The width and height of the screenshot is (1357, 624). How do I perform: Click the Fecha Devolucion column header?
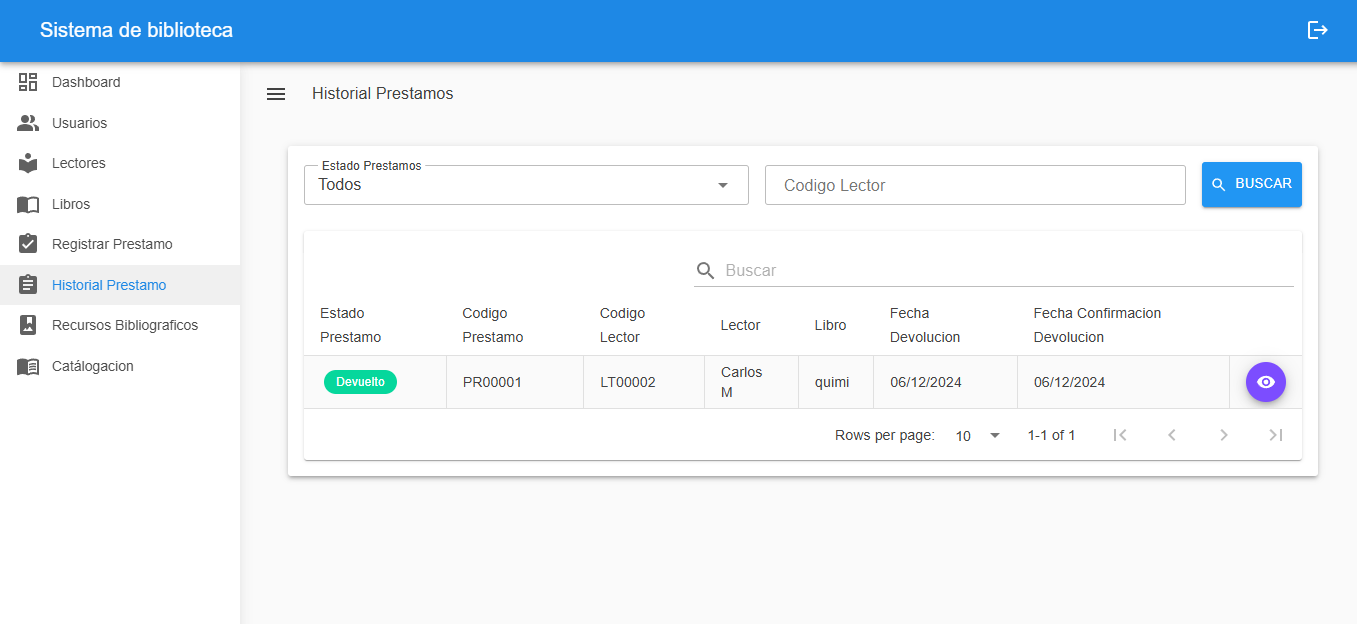click(925, 325)
